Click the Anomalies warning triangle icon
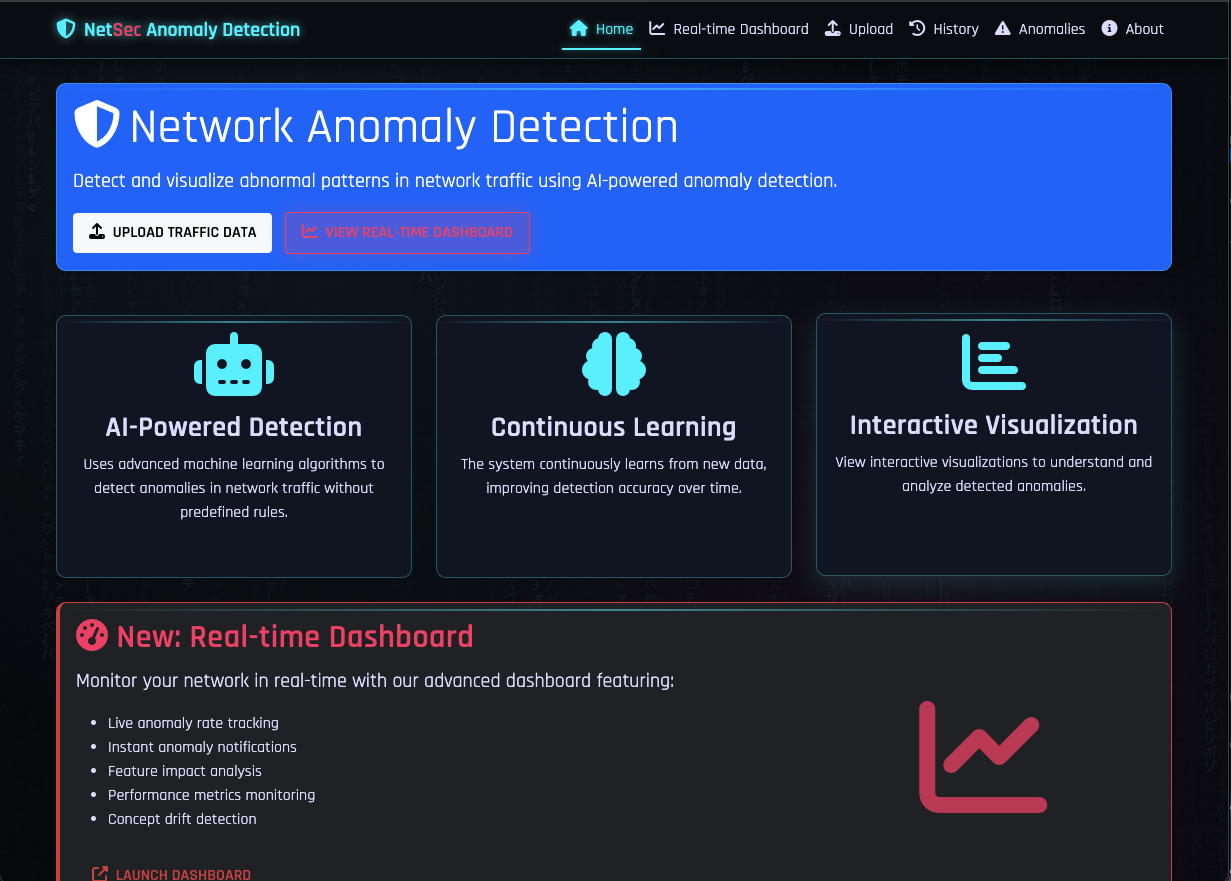Image resolution: width=1231 pixels, height=881 pixels. [1001, 28]
